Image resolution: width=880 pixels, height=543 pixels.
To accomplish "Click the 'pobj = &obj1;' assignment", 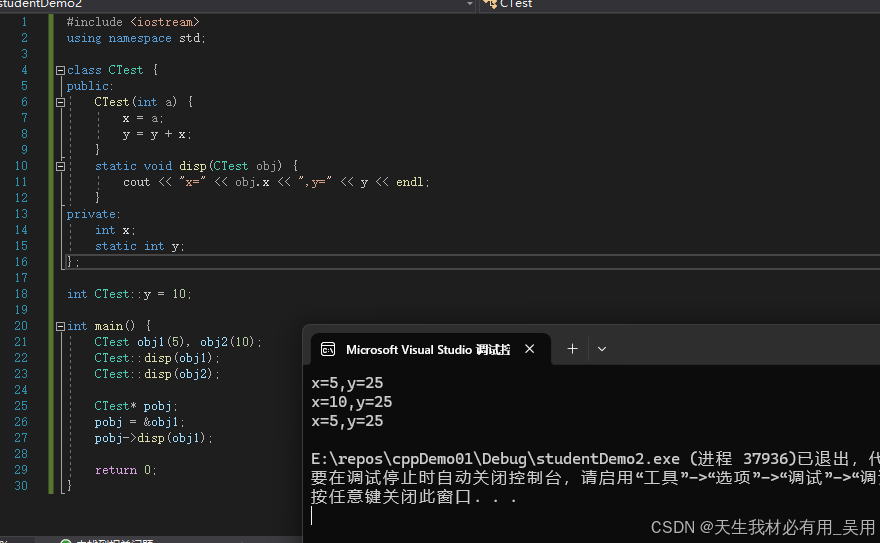I will point(139,422).
